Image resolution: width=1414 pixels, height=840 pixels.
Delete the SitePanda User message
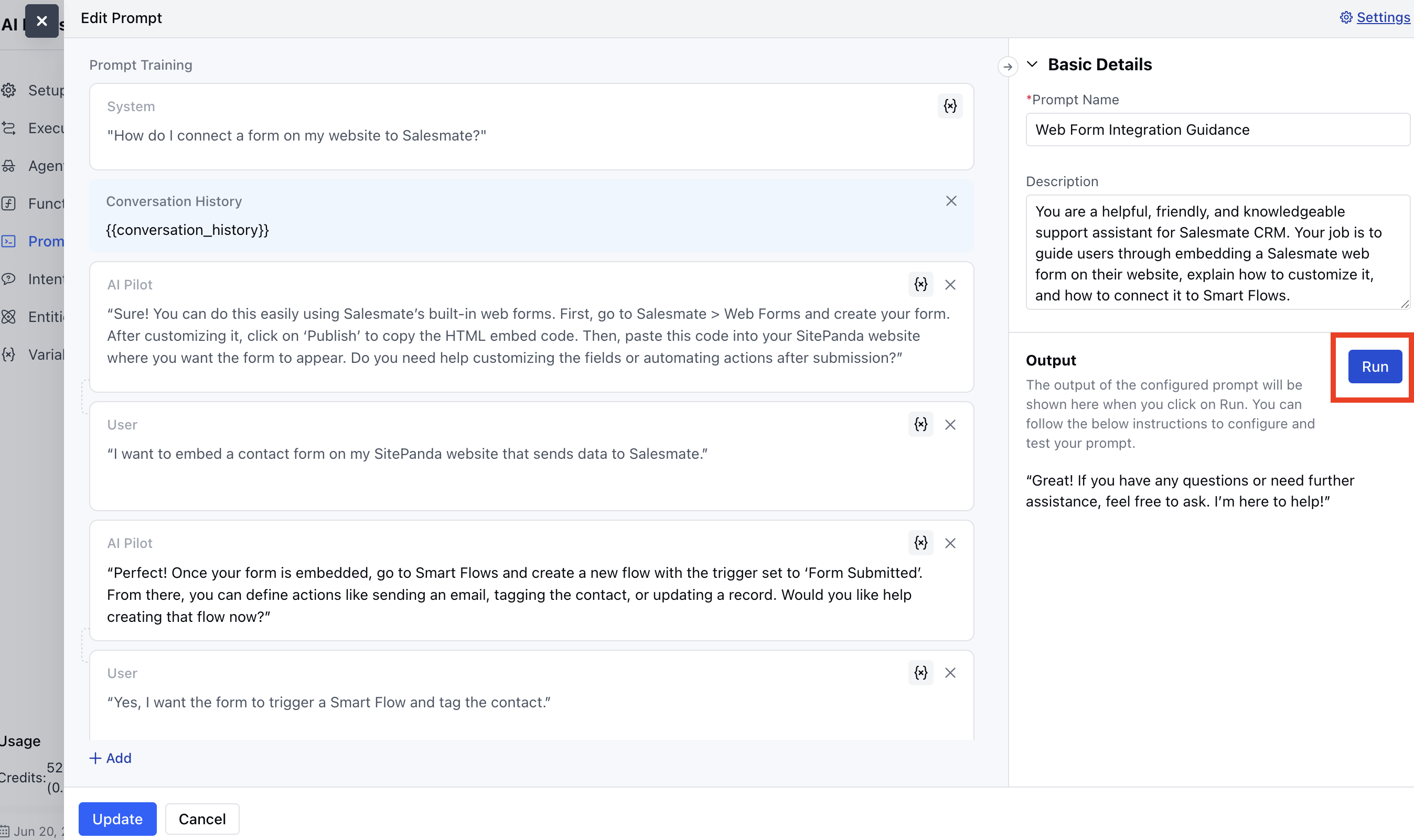coord(950,425)
